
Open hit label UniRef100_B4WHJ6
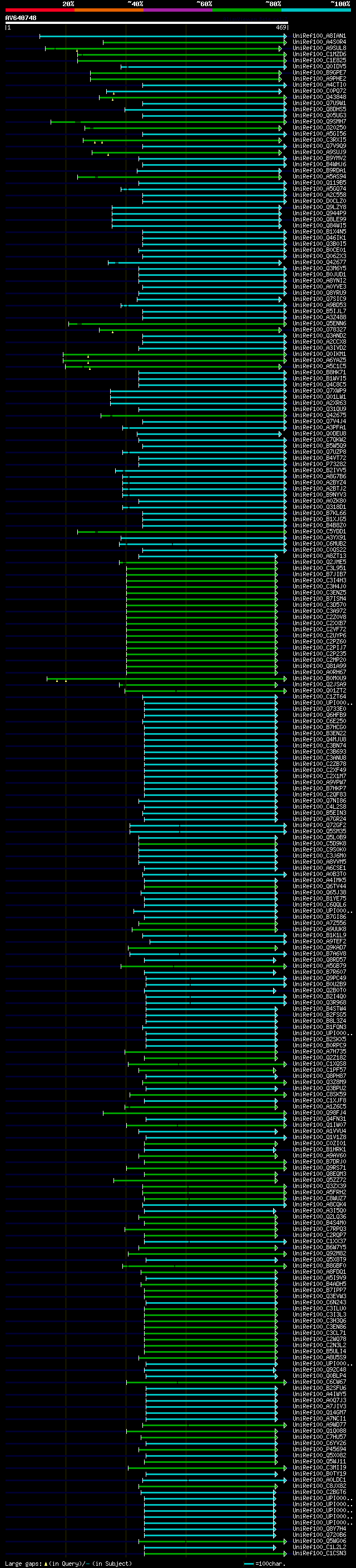[319, 164]
